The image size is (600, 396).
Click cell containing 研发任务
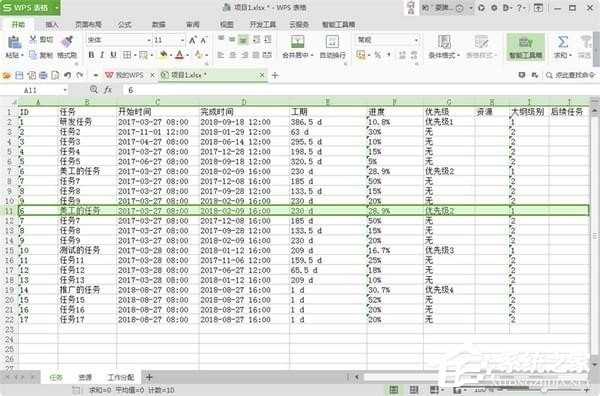87,122
